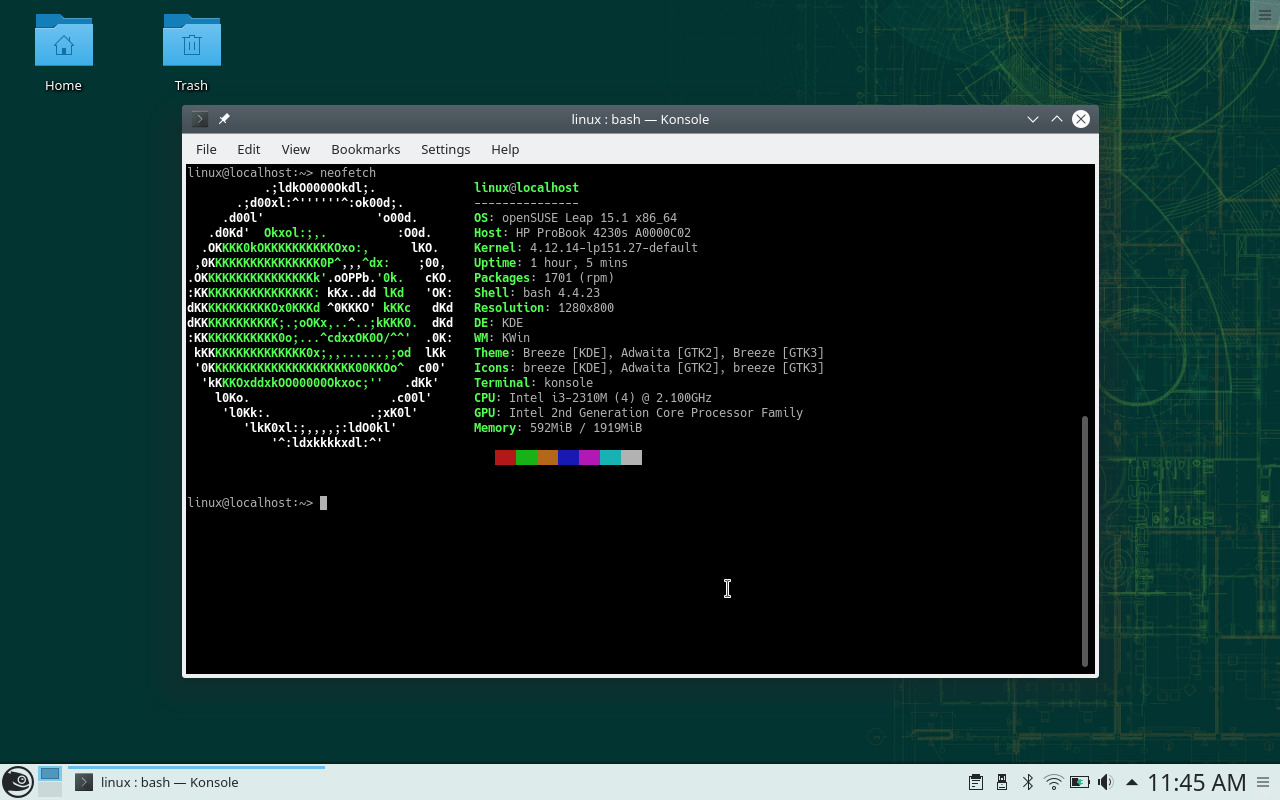Mute sound using the speaker icon

pyautogui.click(x=1106, y=781)
